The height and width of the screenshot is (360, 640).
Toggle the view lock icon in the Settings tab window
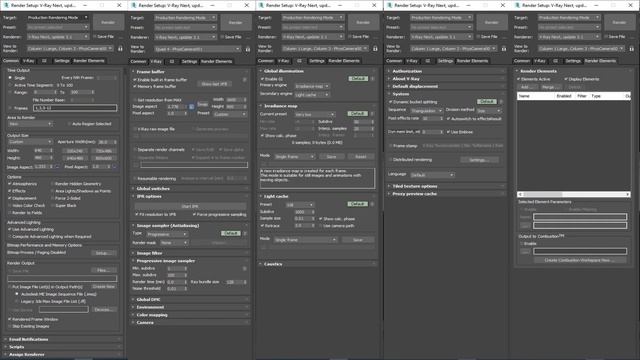coord(504,49)
